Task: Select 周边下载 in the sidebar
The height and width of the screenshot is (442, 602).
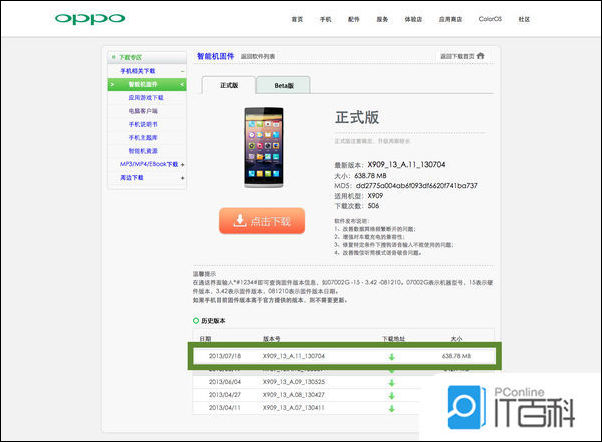Action: coord(132,177)
